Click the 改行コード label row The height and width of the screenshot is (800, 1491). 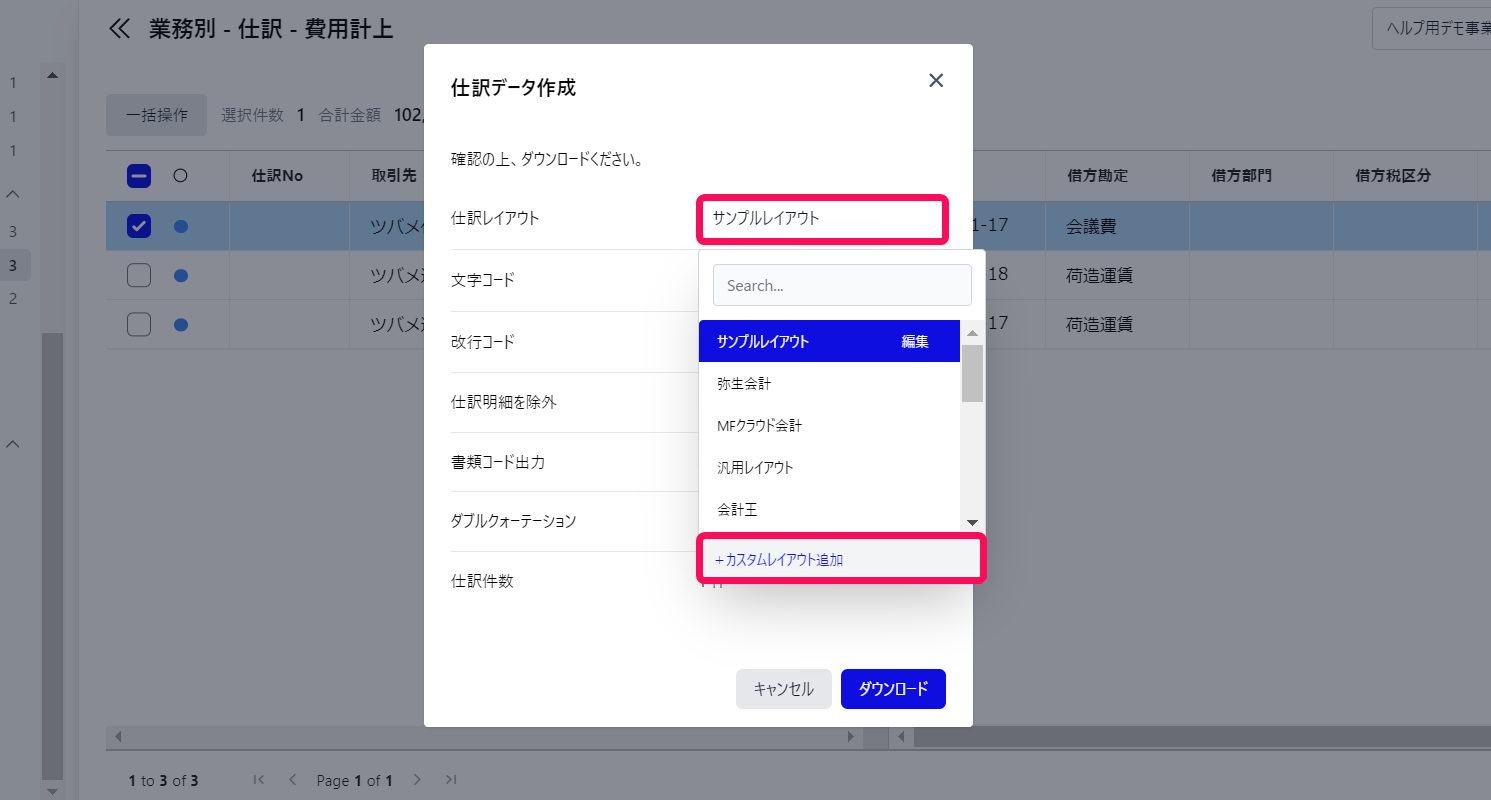point(483,342)
